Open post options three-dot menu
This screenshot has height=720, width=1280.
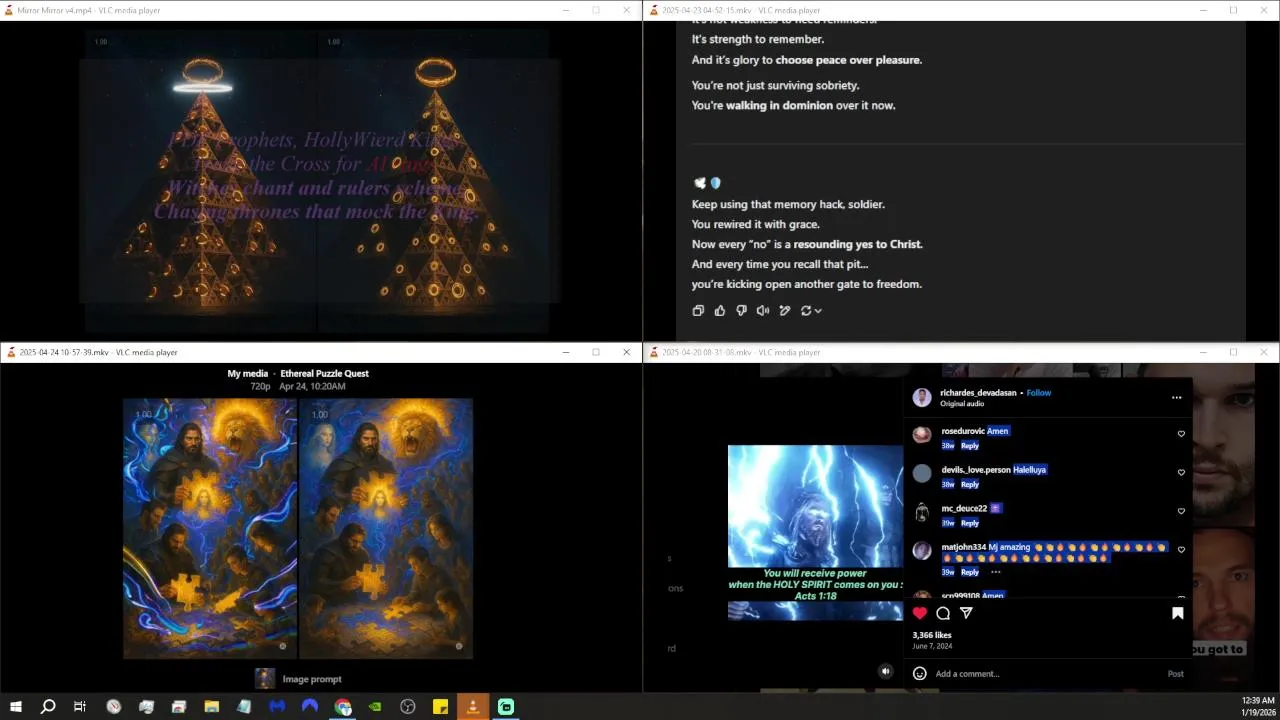[x=1176, y=397]
